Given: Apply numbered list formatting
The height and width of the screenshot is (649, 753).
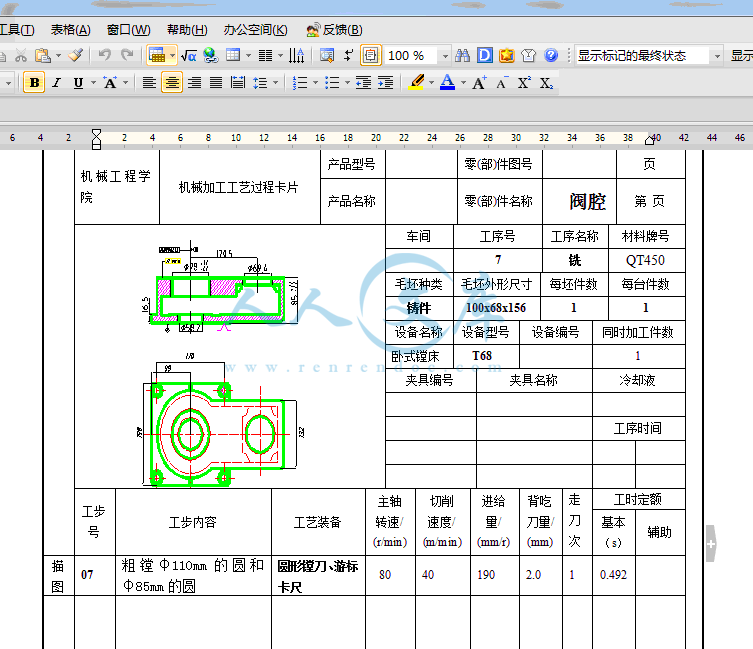Looking at the screenshot, I should point(300,83).
